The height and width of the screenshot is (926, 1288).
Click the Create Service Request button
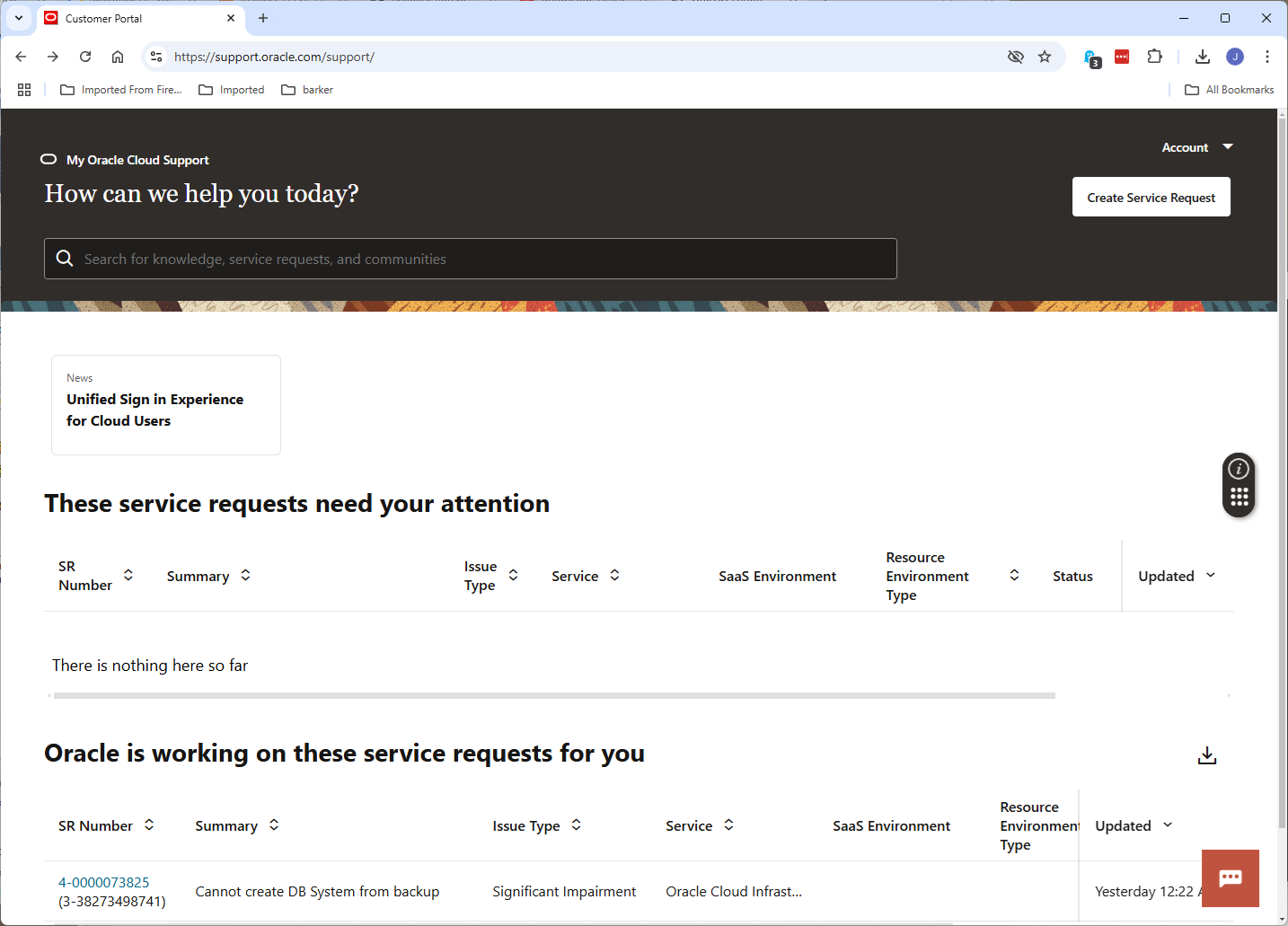1151,198
